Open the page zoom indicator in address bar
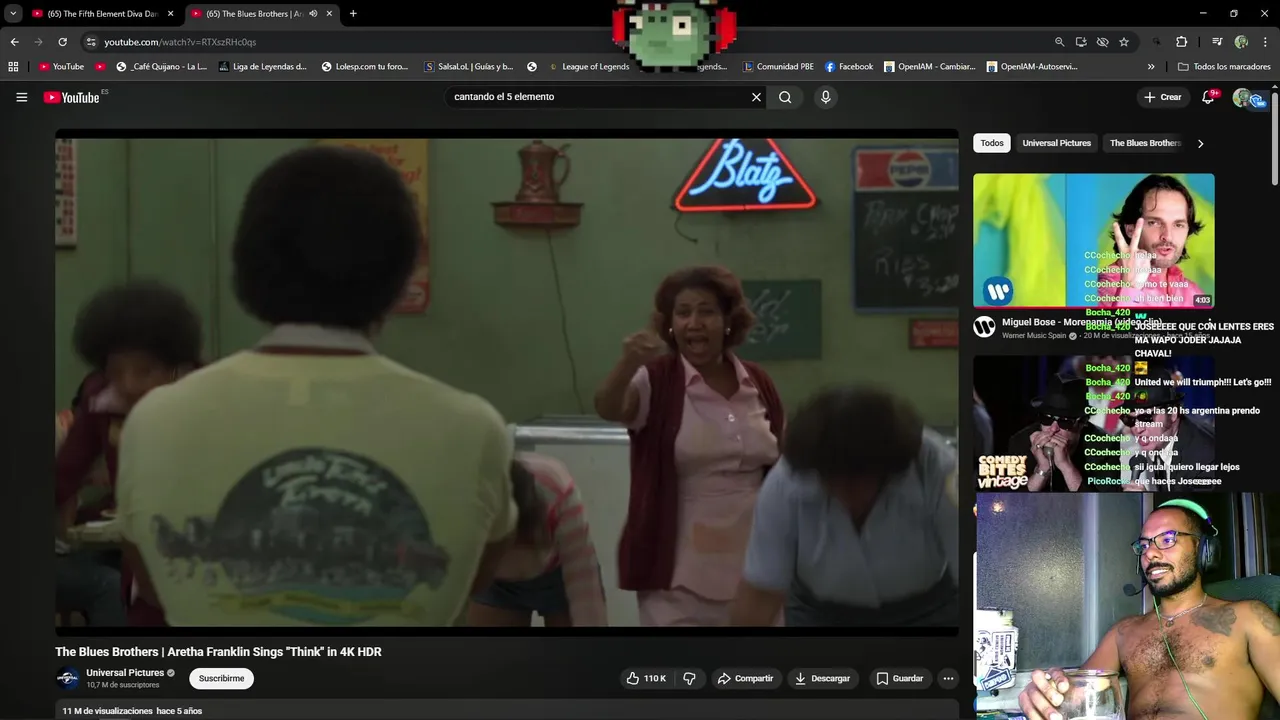This screenshot has width=1280, height=720. (x=1059, y=42)
